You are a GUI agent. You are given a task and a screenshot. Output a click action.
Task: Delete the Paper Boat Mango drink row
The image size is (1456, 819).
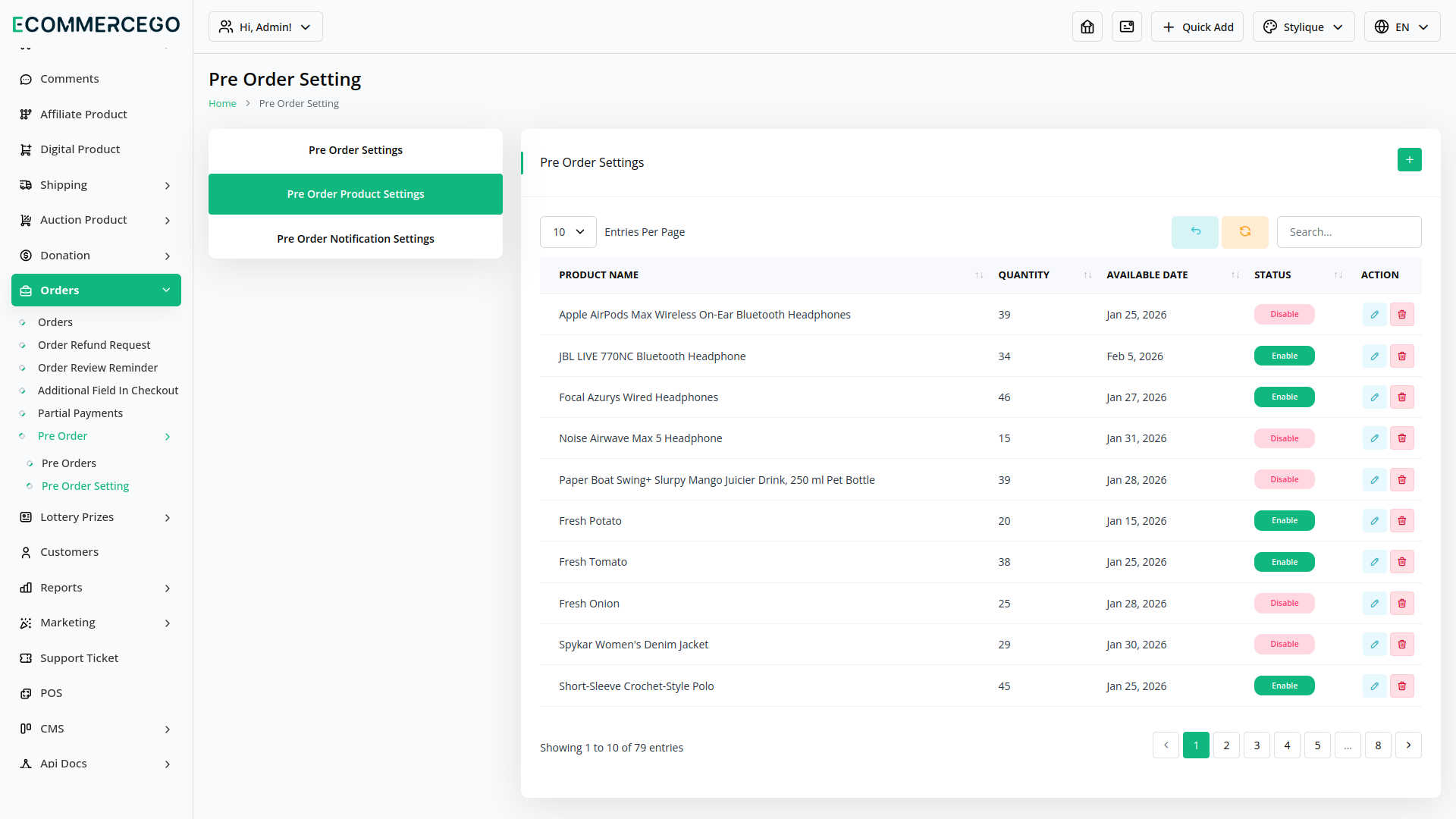pos(1401,480)
